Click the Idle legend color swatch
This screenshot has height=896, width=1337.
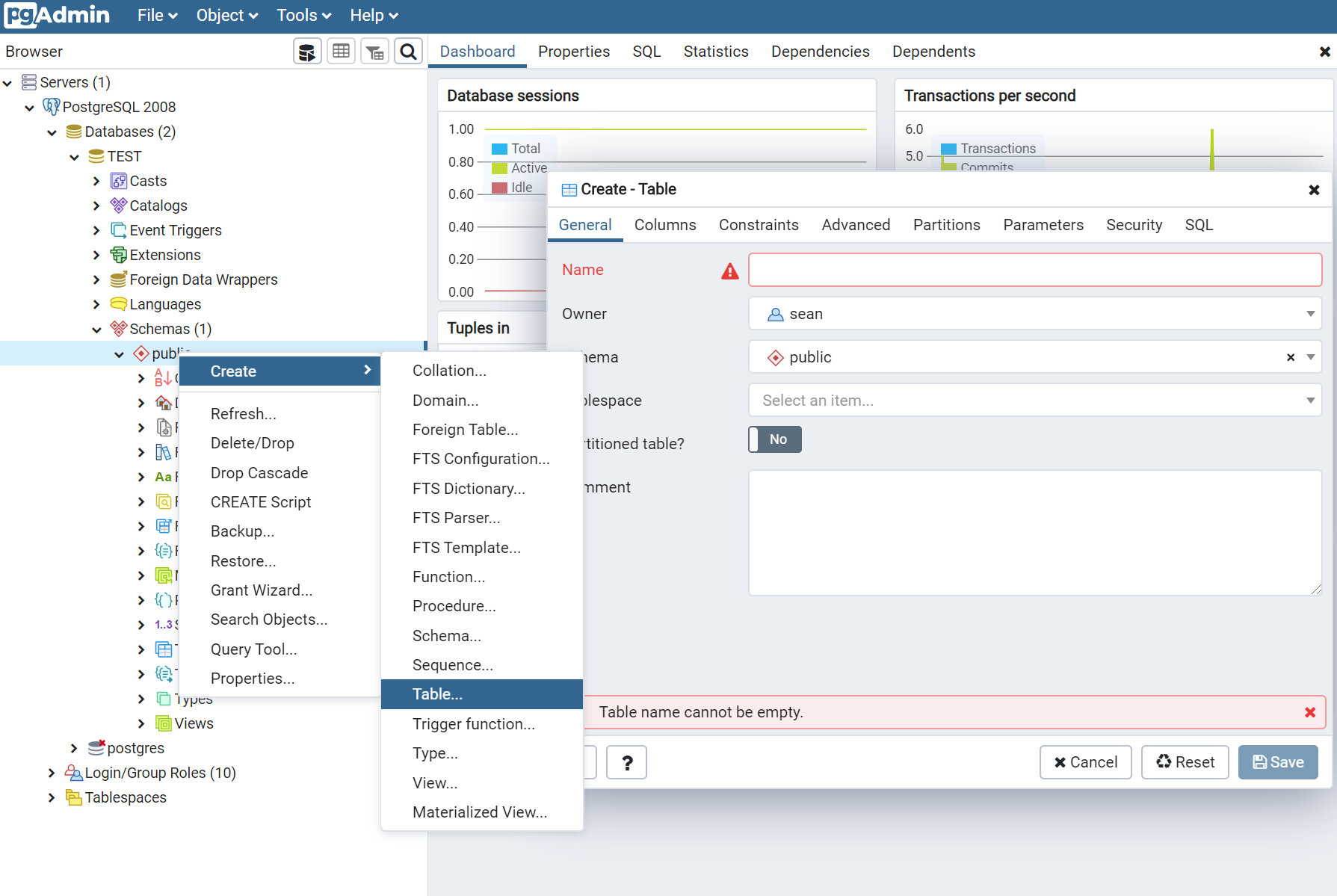[x=500, y=188]
